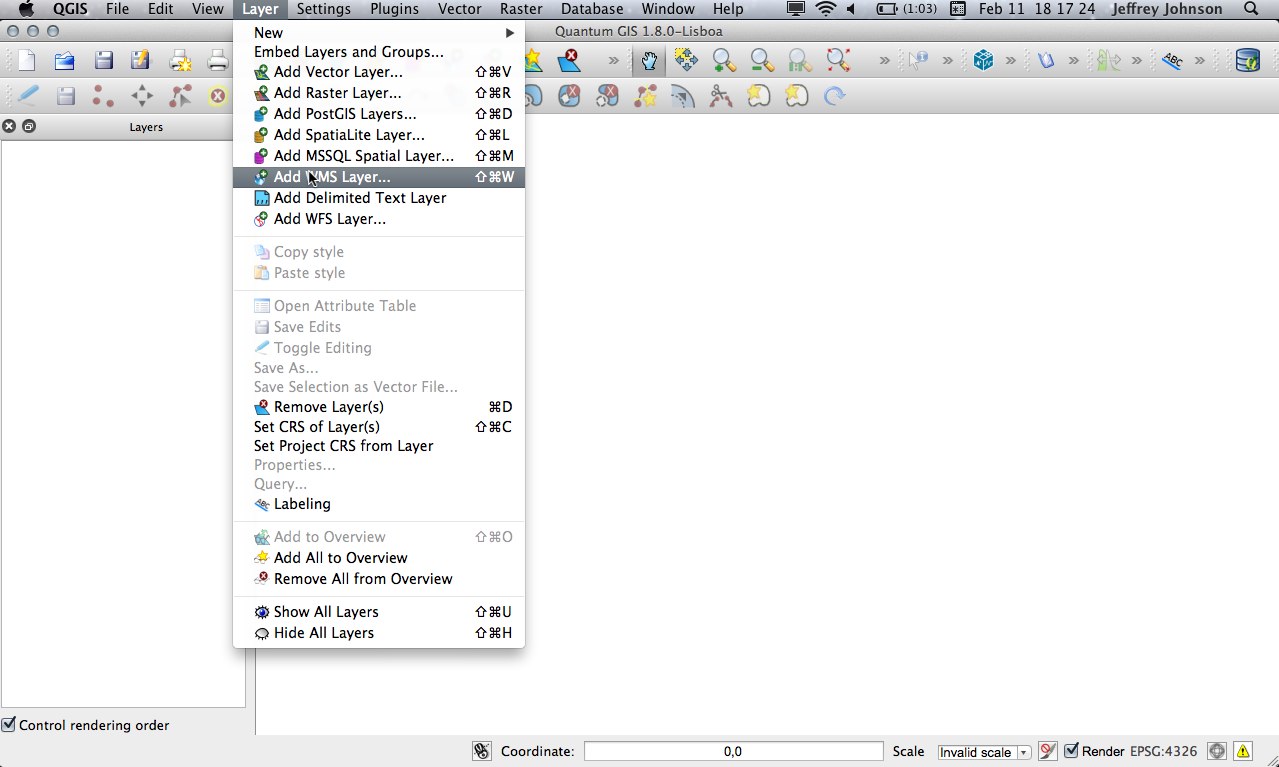Choose Remove Layer(s) menu item

pyautogui.click(x=379, y=407)
